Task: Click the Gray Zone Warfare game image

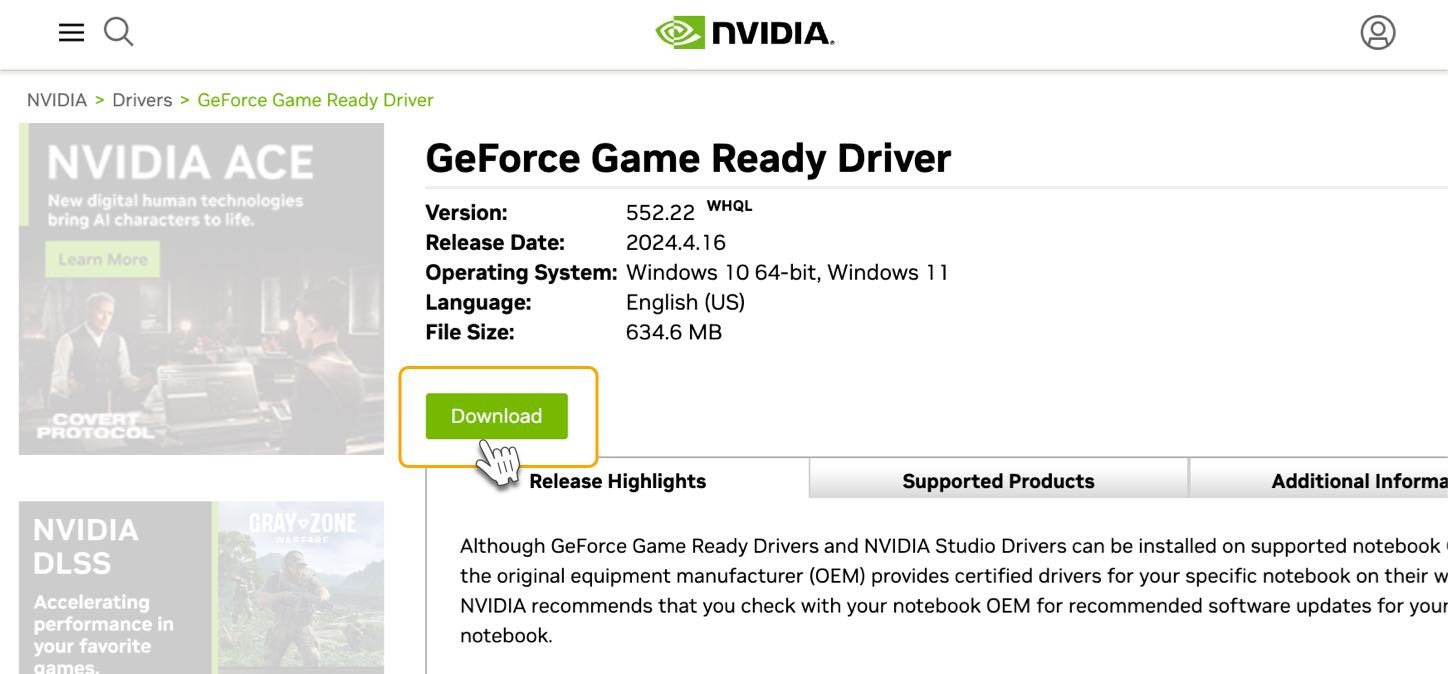Action: [301, 587]
